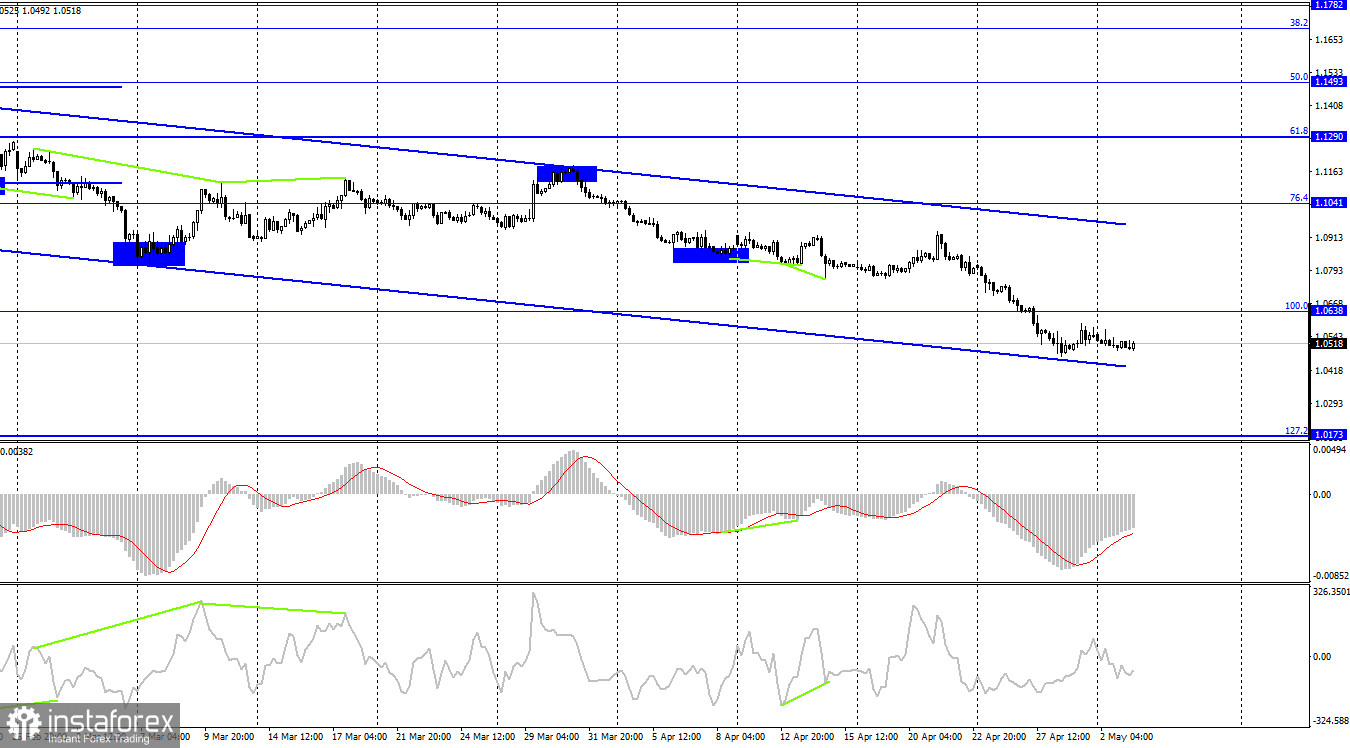Viewport: 1350px width, 748px height.
Task: Select the 1.0293 price axis value
Action: [1328, 404]
